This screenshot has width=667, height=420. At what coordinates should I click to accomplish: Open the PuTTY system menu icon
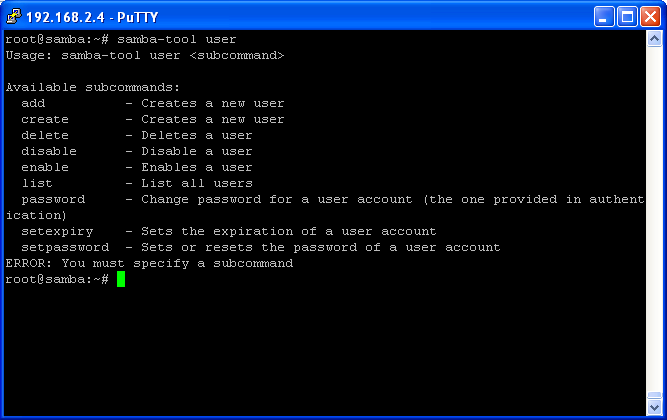[14, 16]
